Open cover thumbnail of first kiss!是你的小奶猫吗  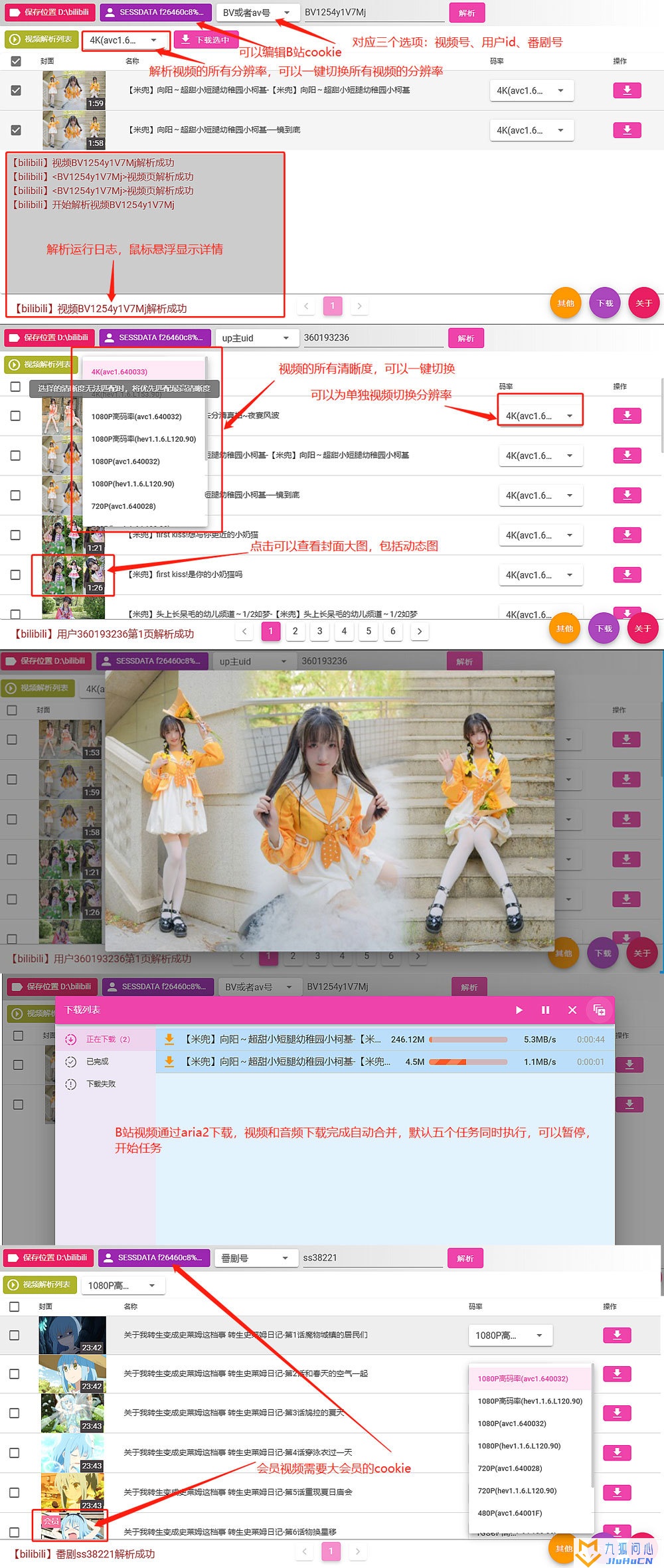tap(73, 575)
